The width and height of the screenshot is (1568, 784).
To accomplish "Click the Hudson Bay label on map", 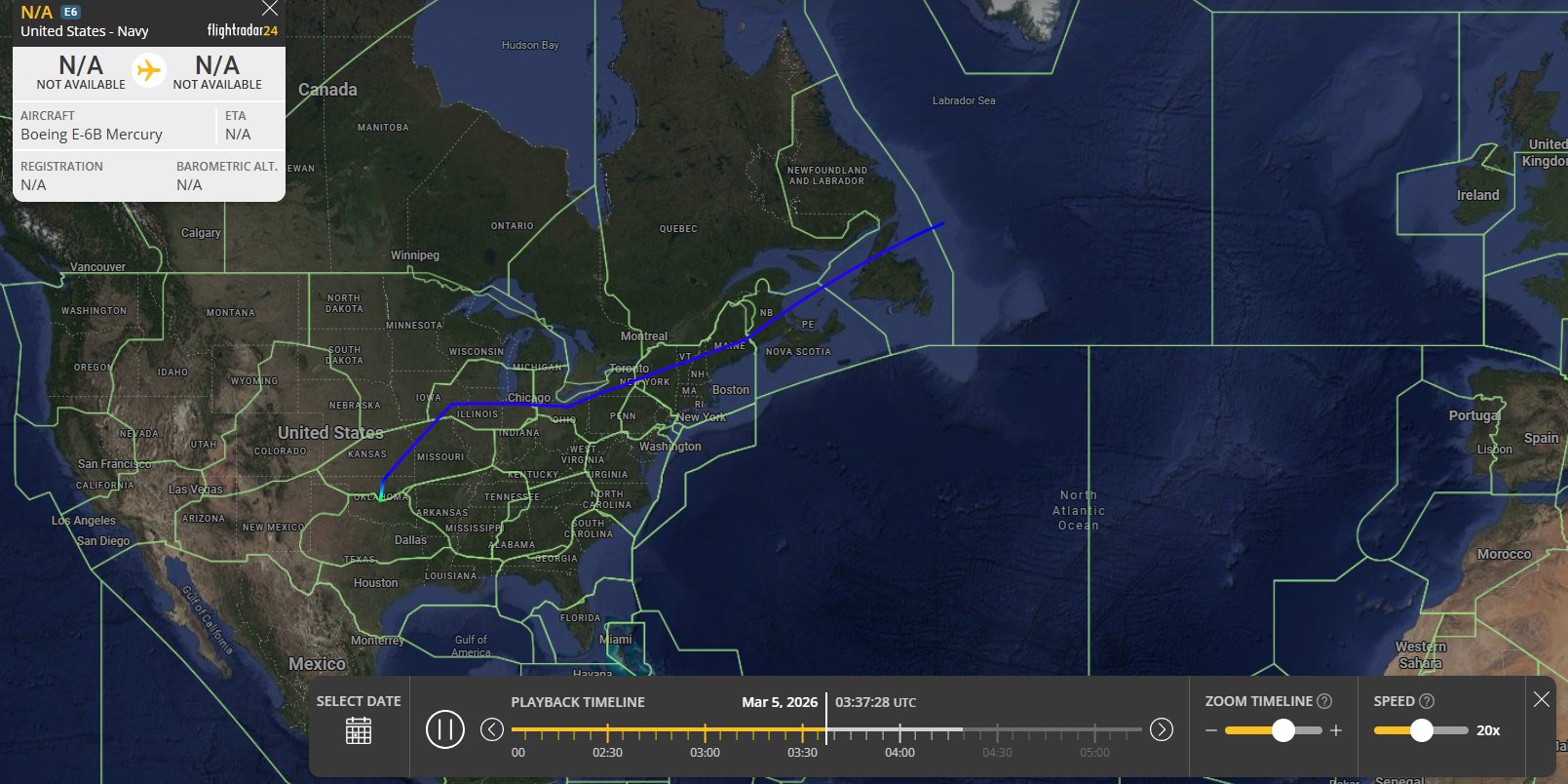I will [530, 45].
